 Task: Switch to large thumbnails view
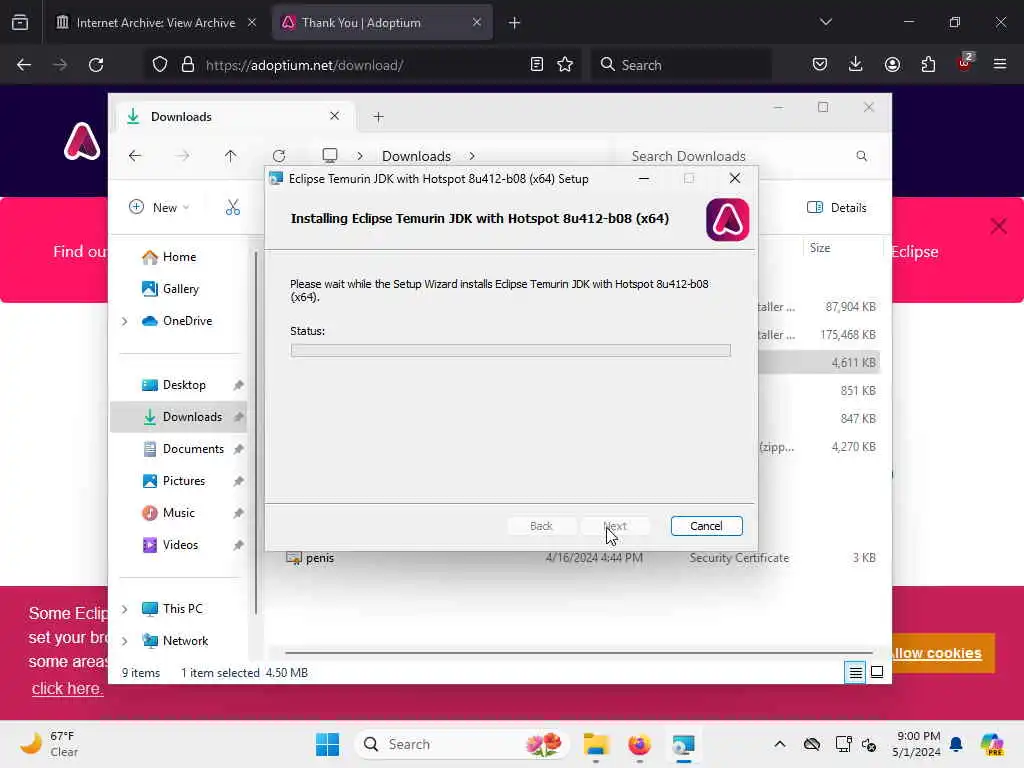877,672
